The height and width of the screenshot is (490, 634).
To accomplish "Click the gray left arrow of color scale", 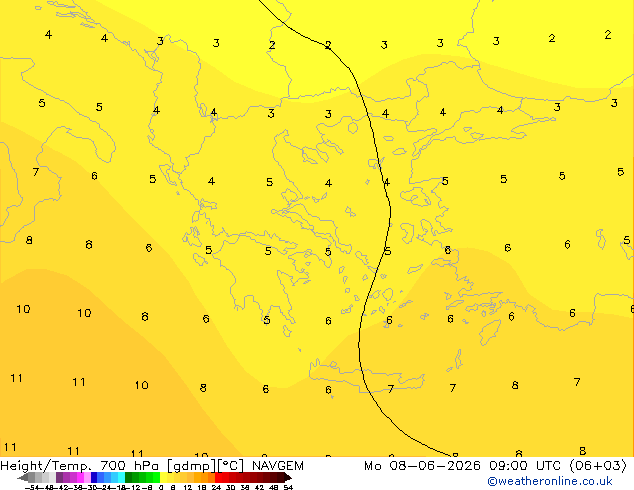I will pos(23,477).
